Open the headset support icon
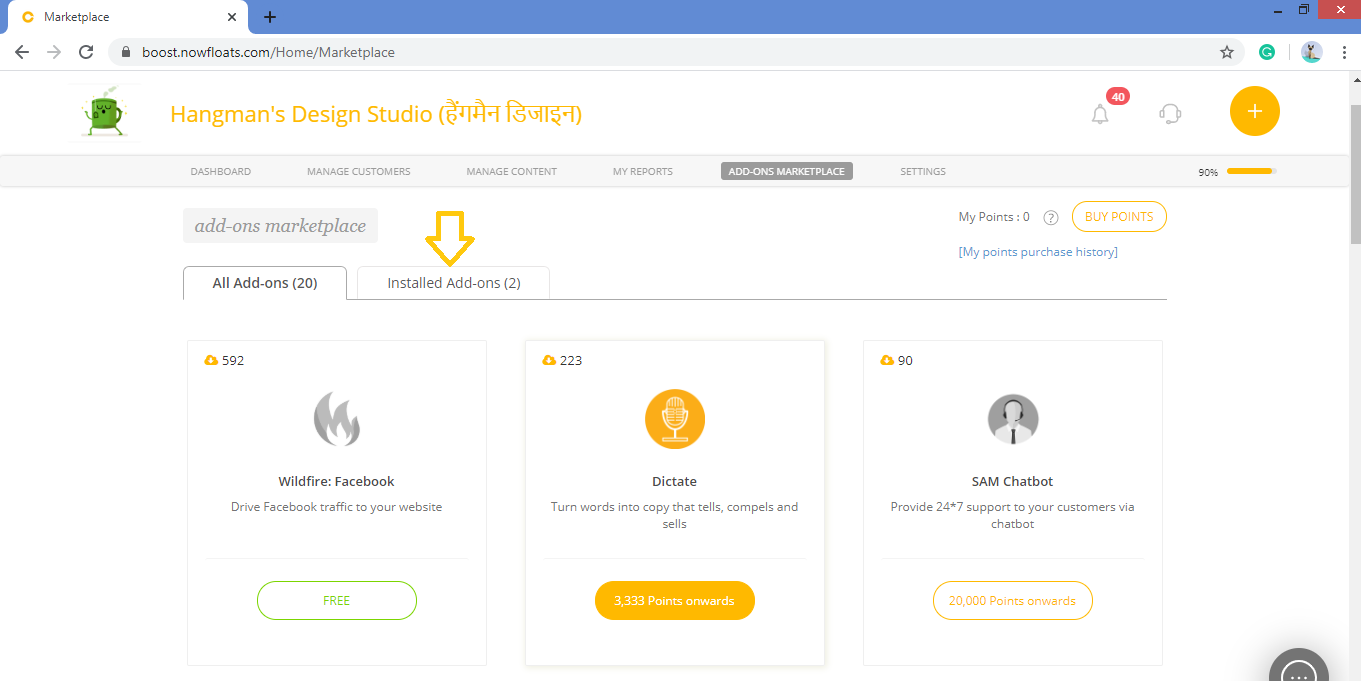This screenshot has height=681, width=1361. (x=1170, y=113)
